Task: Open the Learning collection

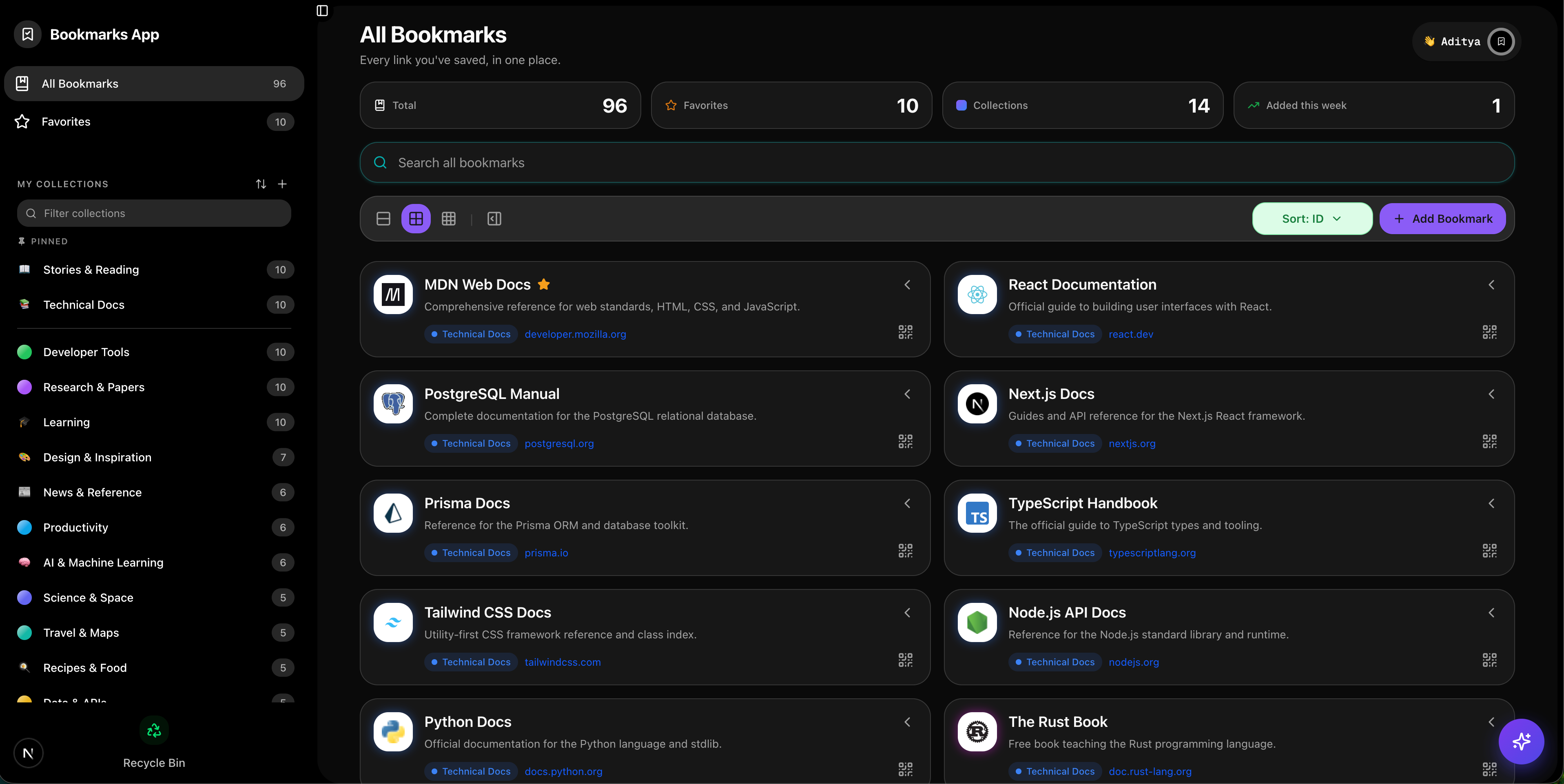Action: (154, 422)
